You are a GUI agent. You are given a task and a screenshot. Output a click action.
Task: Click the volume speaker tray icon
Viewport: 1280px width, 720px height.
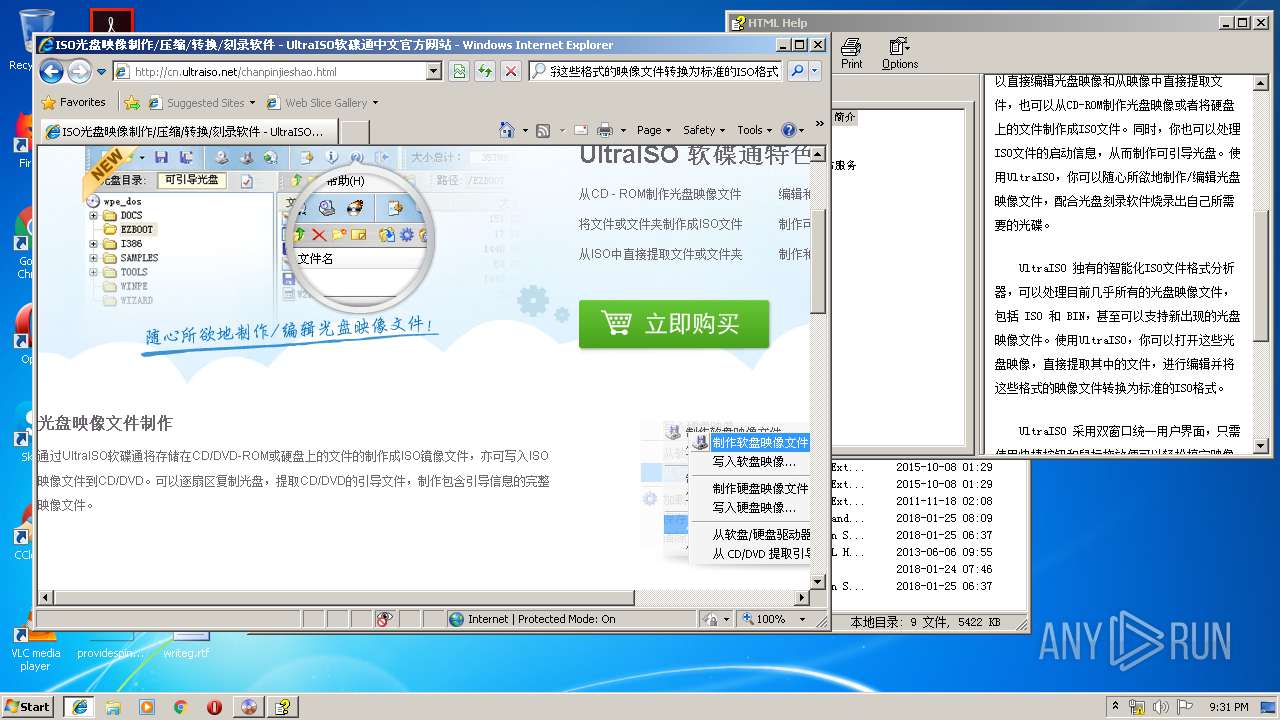click(1161, 707)
